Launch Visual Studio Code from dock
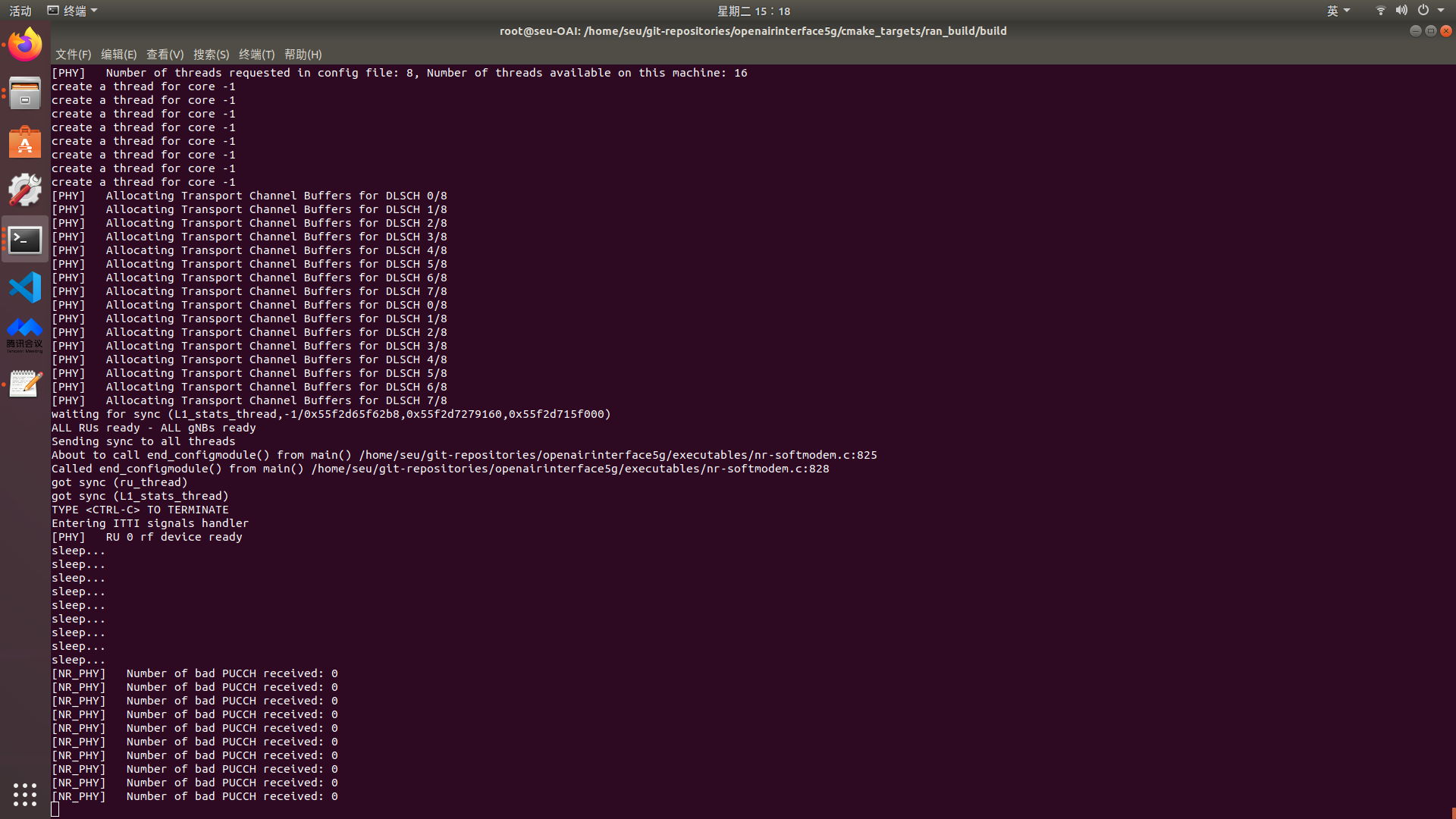Viewport: 1456px width, 819px height. (x=25, y=287)
